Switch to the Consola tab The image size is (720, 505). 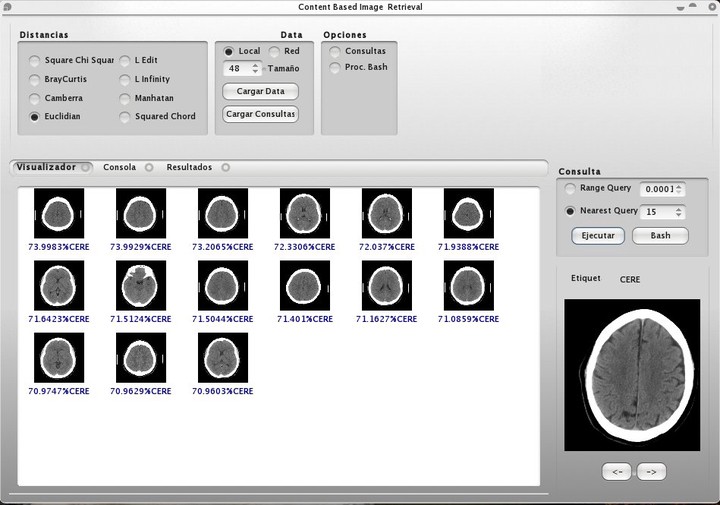click(119, 167)
